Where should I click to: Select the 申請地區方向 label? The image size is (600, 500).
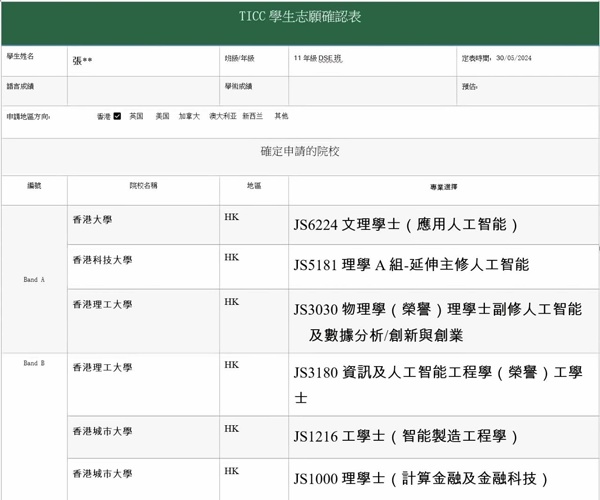28,116
